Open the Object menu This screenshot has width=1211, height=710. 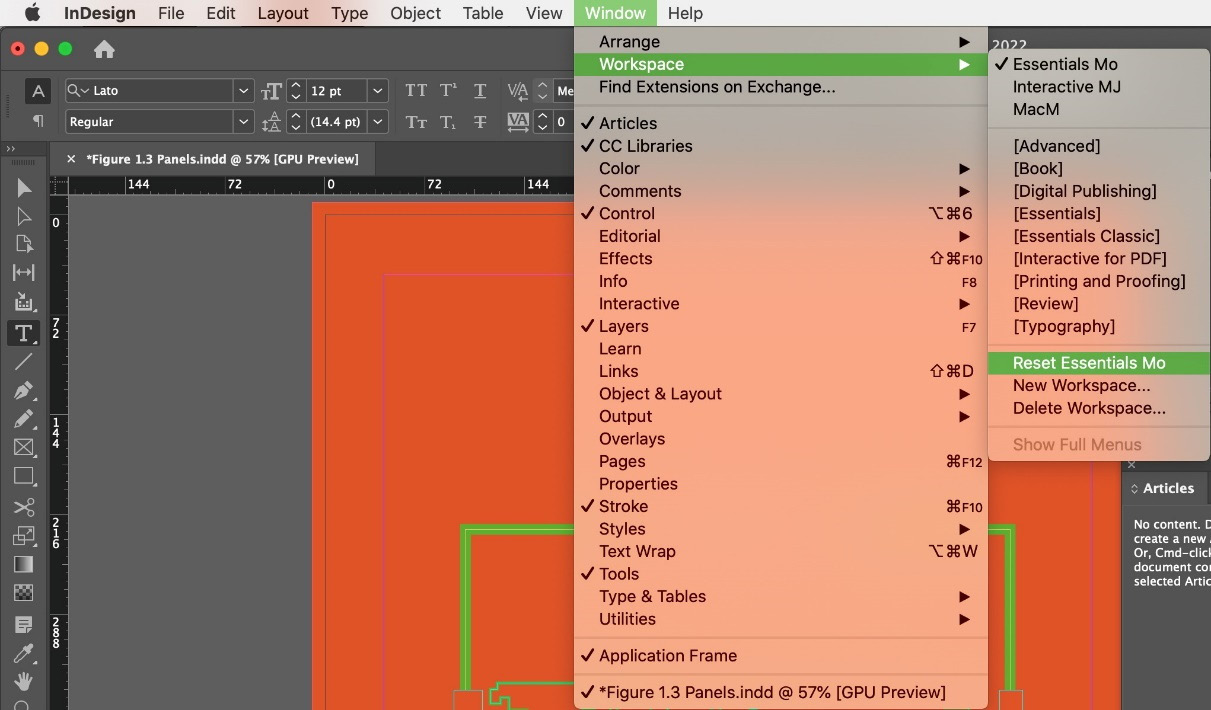(x=415, y=13)
